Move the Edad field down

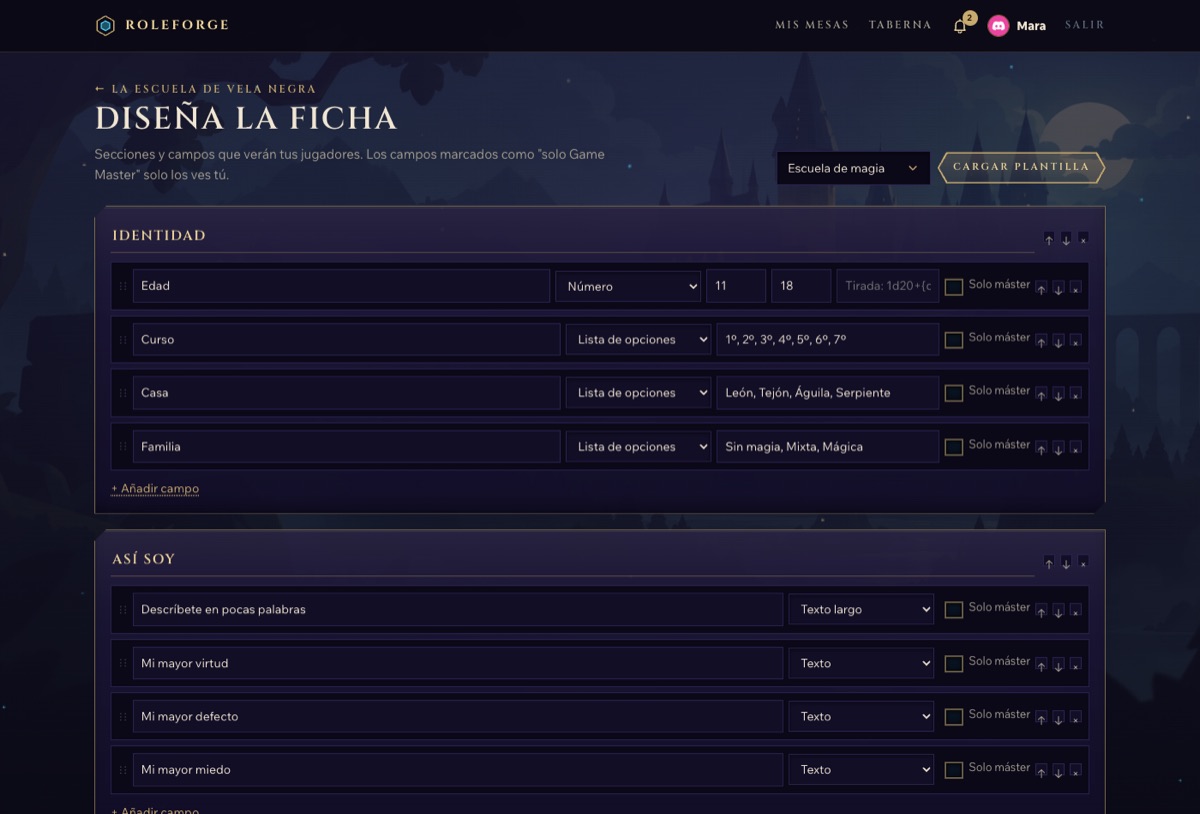click(x=1058, y=287)
